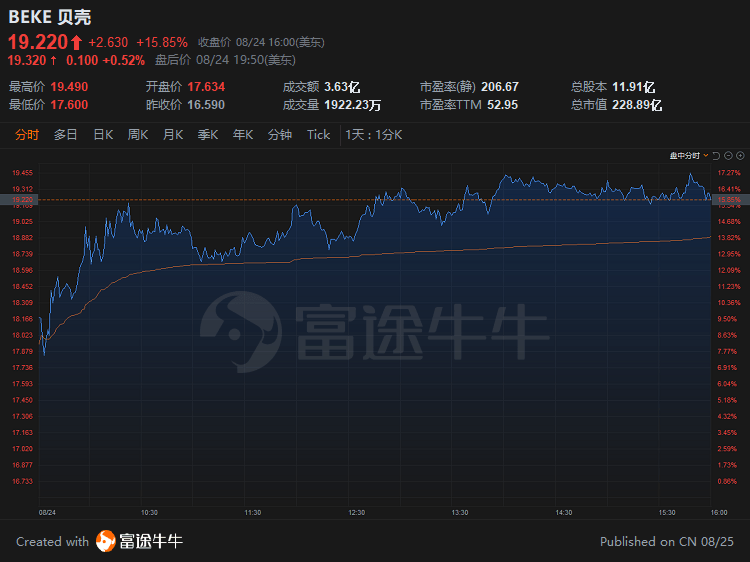Click the 市盈率(静) value 206.67

coord(500,87)
